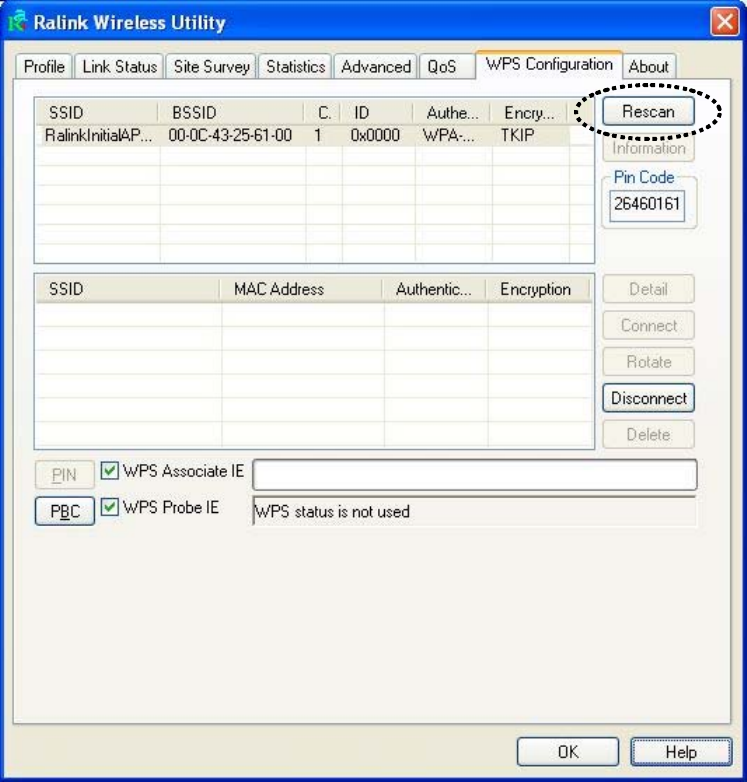Click the BSSID column header
747x782 pixels.
click(x=231, y=113)
